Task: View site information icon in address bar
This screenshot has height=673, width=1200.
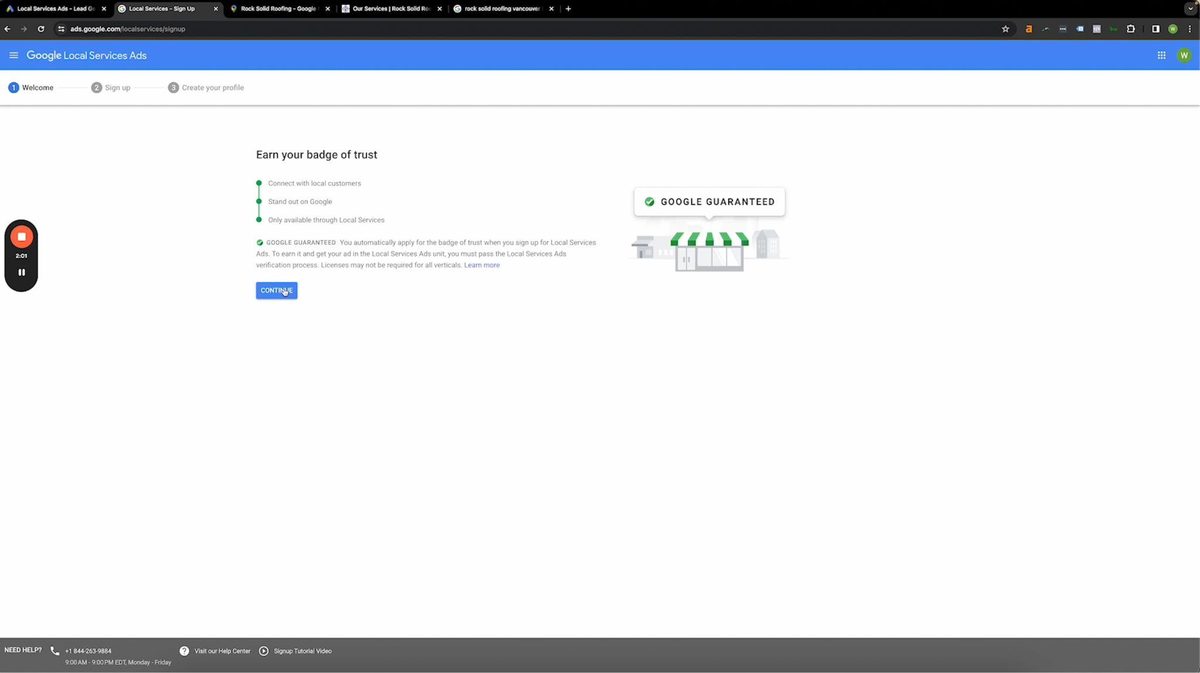Action: (61, 29)
